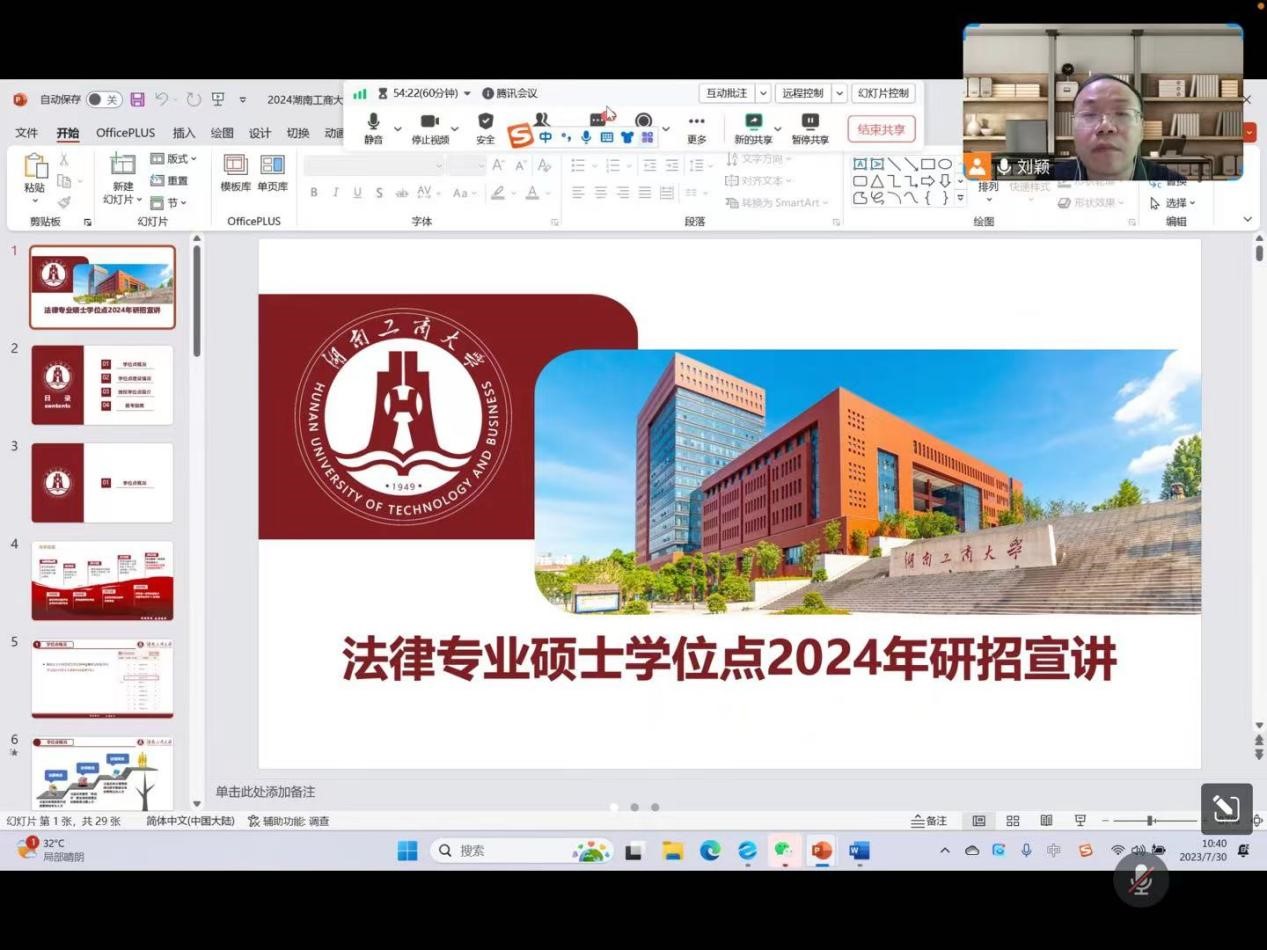Click the 新的共享 share screen icon
This screenshot has height=950, width=1267.
click(x=753, y=122)
